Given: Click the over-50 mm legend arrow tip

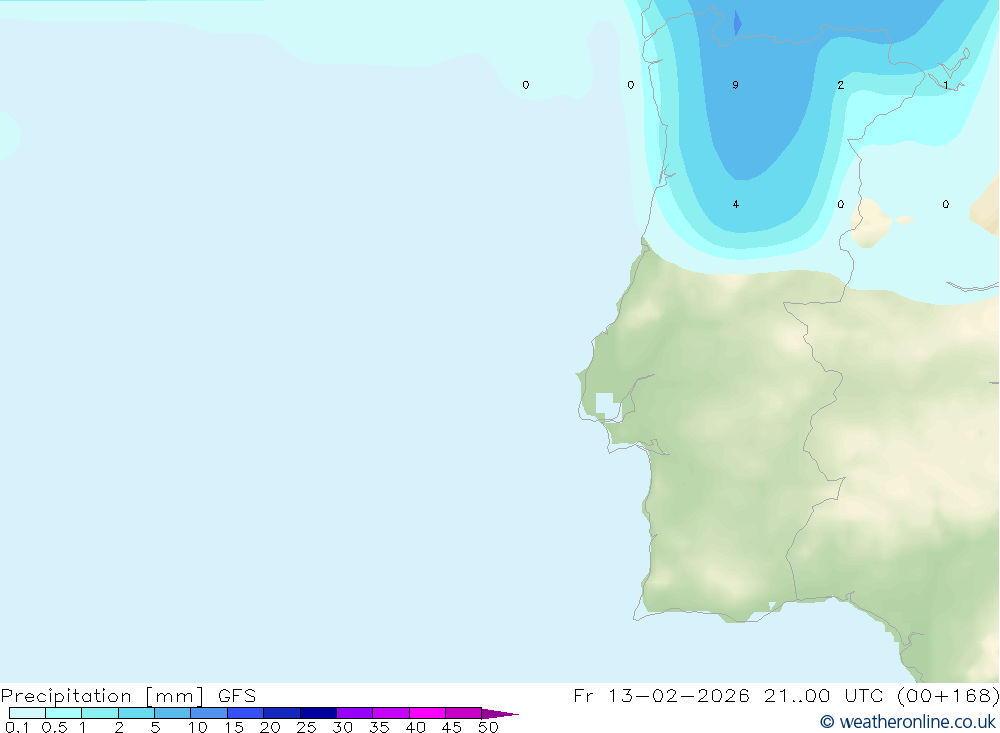Looking at the screenshot, I should (x=500, y=713).
